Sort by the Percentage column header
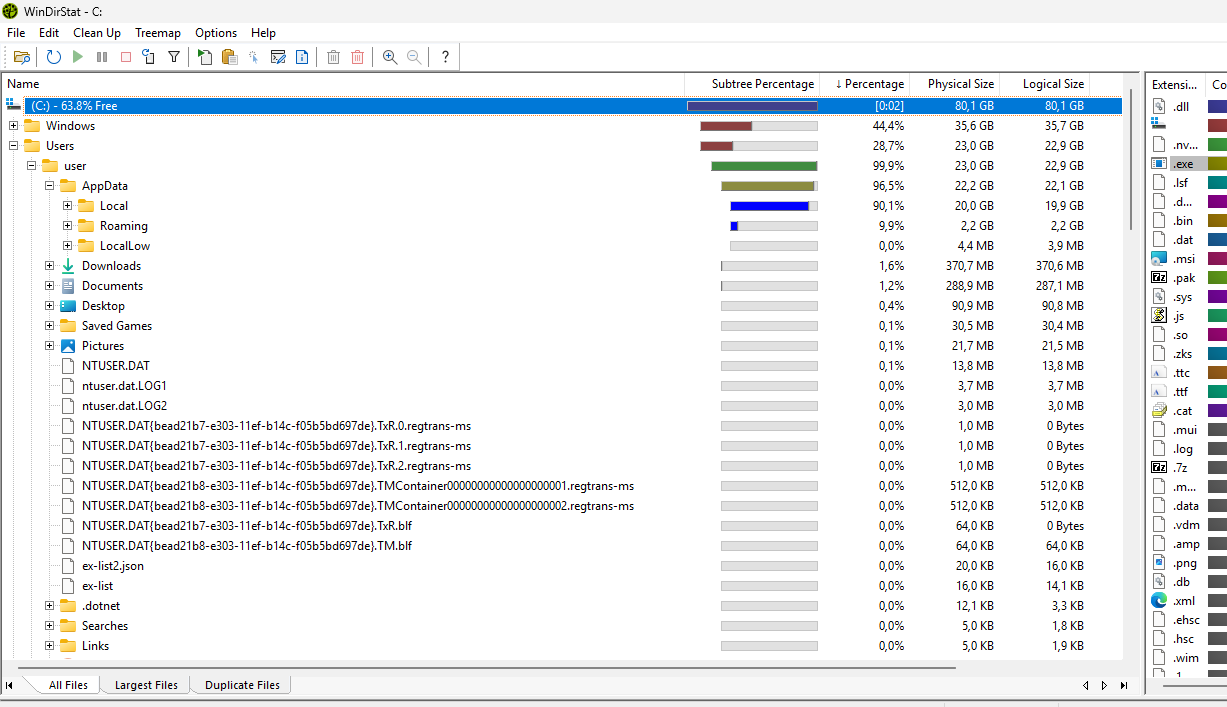This screenshot has height=707, width=1227. point(866,84)
